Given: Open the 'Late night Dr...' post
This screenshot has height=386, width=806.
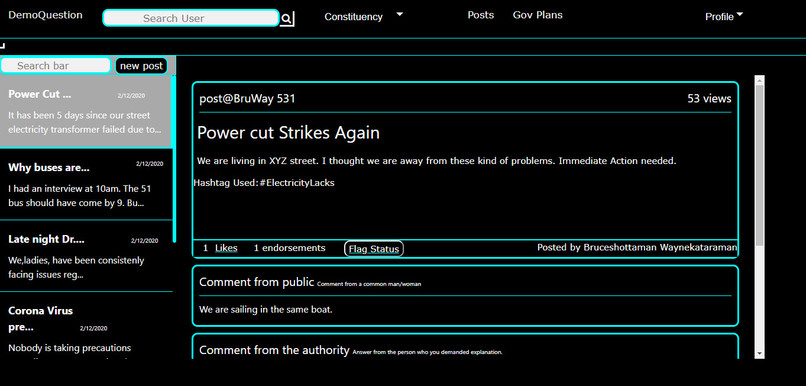Looking at the screenshot, I should [85, 256].
